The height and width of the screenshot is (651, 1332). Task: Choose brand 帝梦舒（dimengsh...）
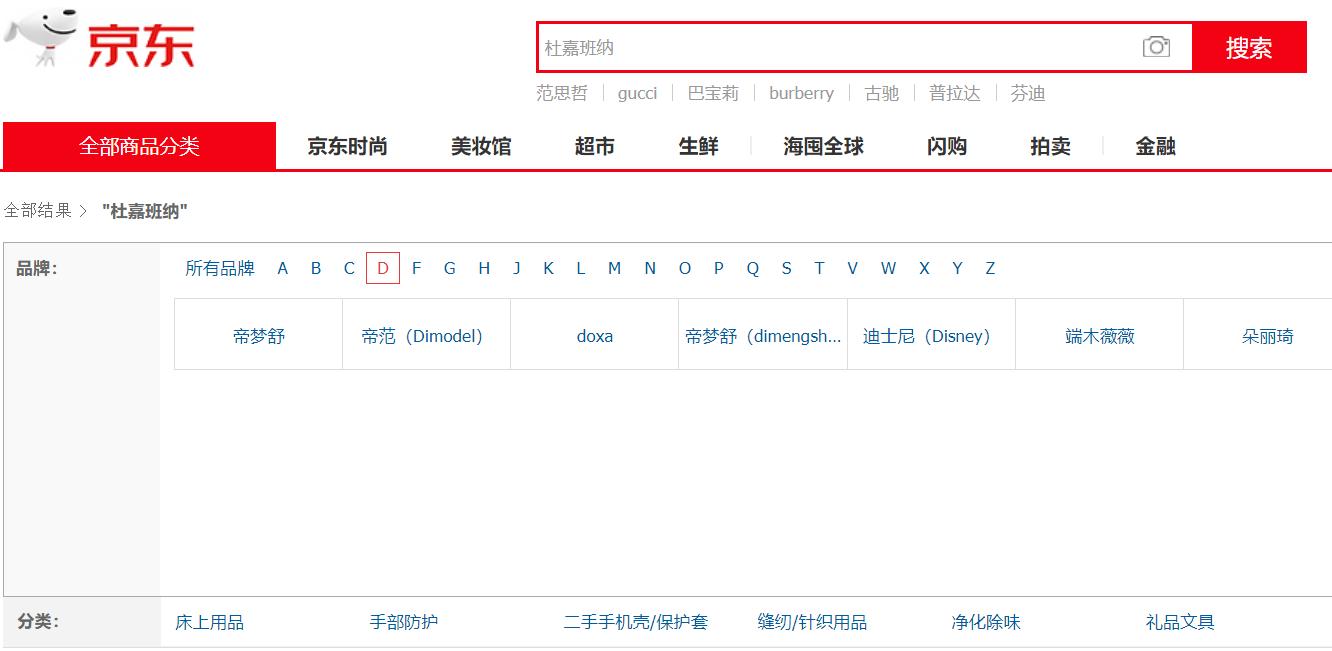(763, 336)
